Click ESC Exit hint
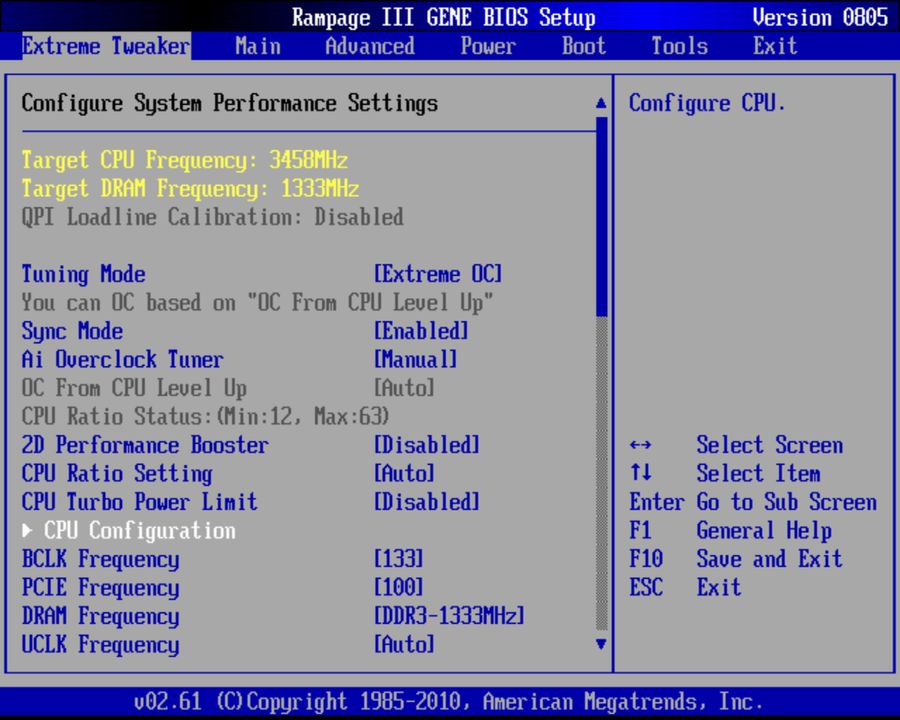 click(685, 587)
